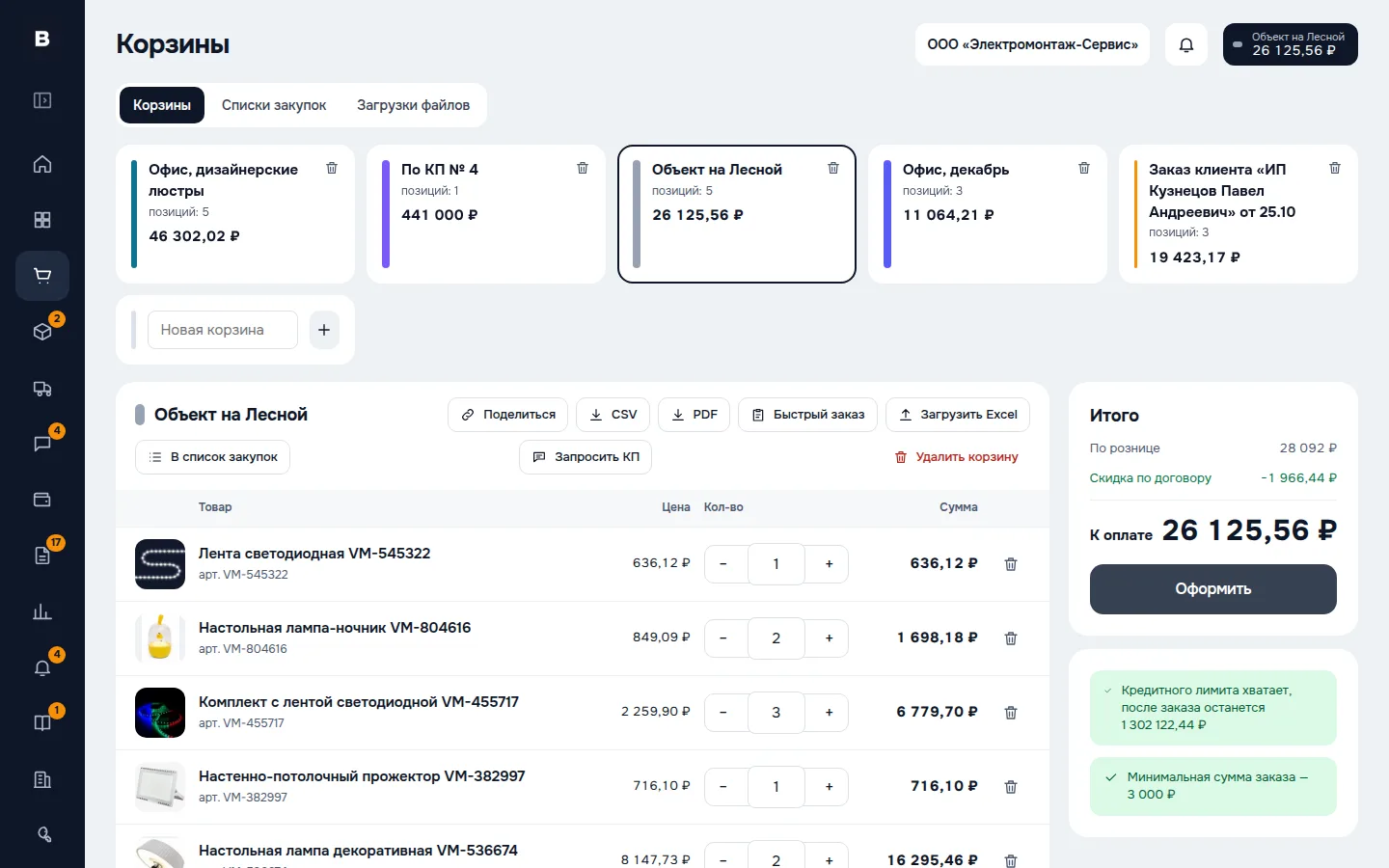This screenshot has width=1389, height=868.
Task: Toggle the sidebar panel icon
Action: (42, 100)
